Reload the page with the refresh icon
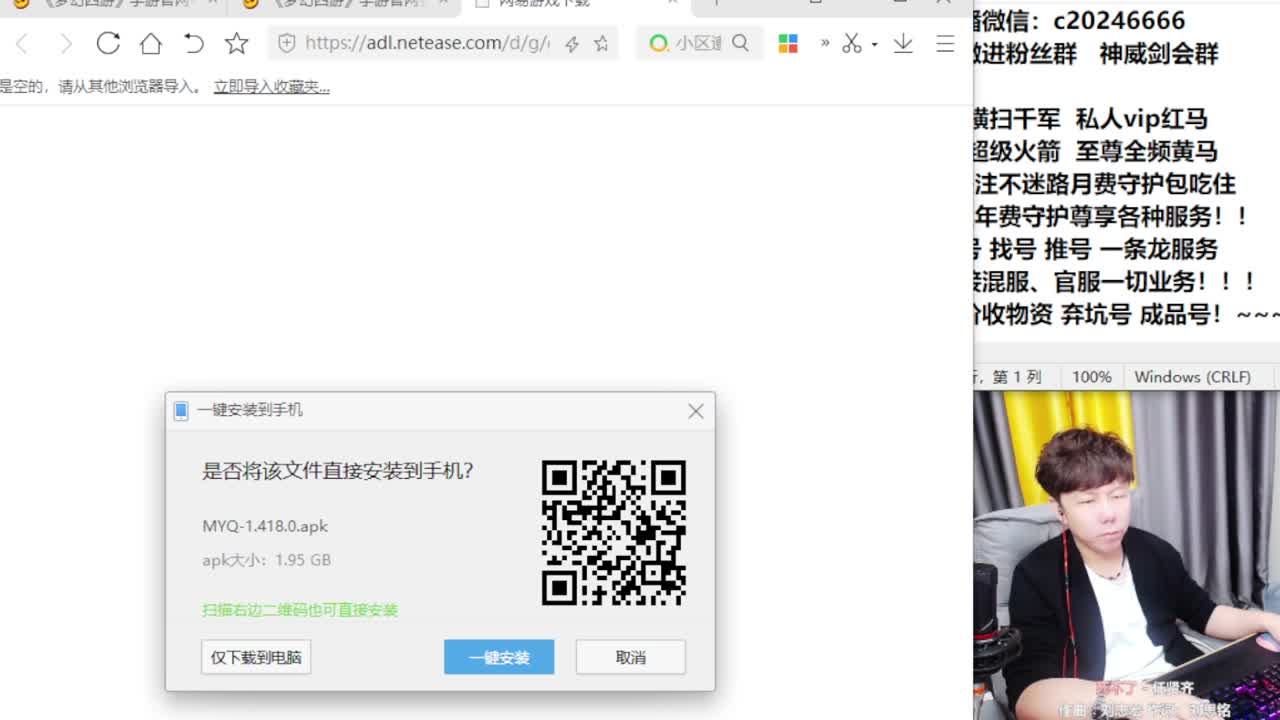This screenshot has height=720, width=1280. pyautogui.click(x=108, y=43)
